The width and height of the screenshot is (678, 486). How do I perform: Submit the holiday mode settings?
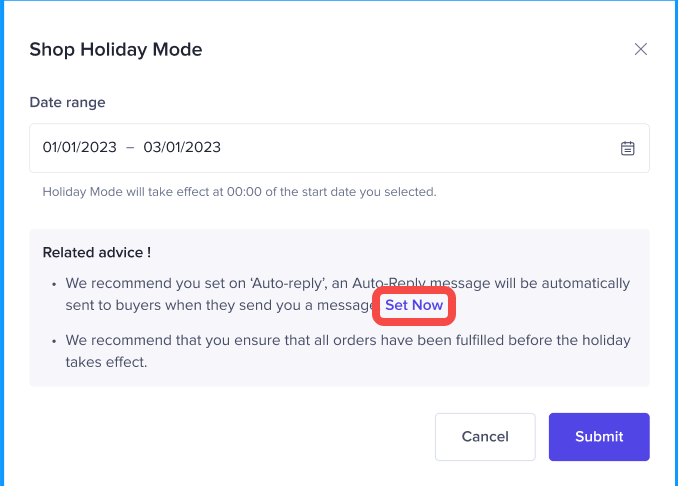click(599, 437)
